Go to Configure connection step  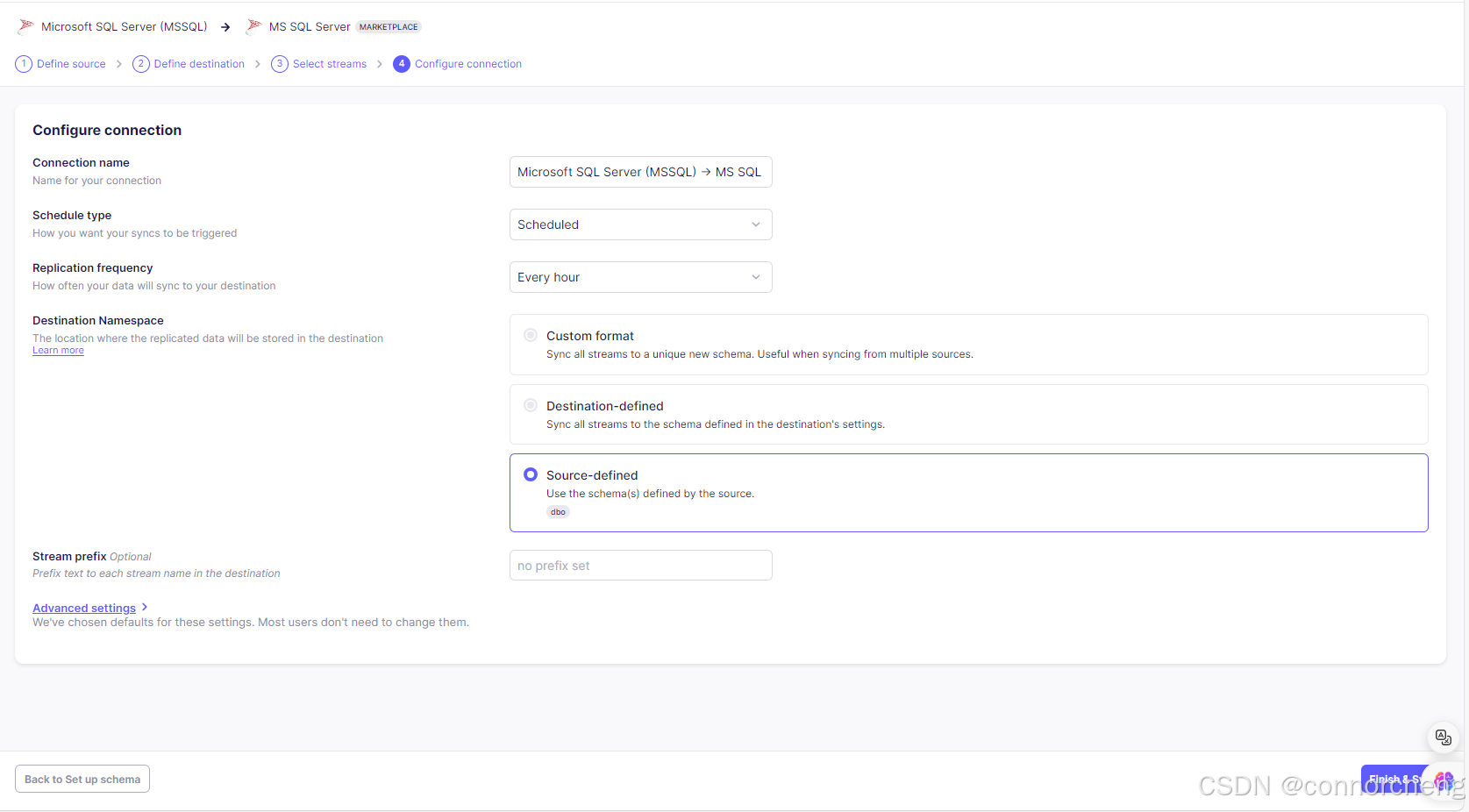(468, 64)
